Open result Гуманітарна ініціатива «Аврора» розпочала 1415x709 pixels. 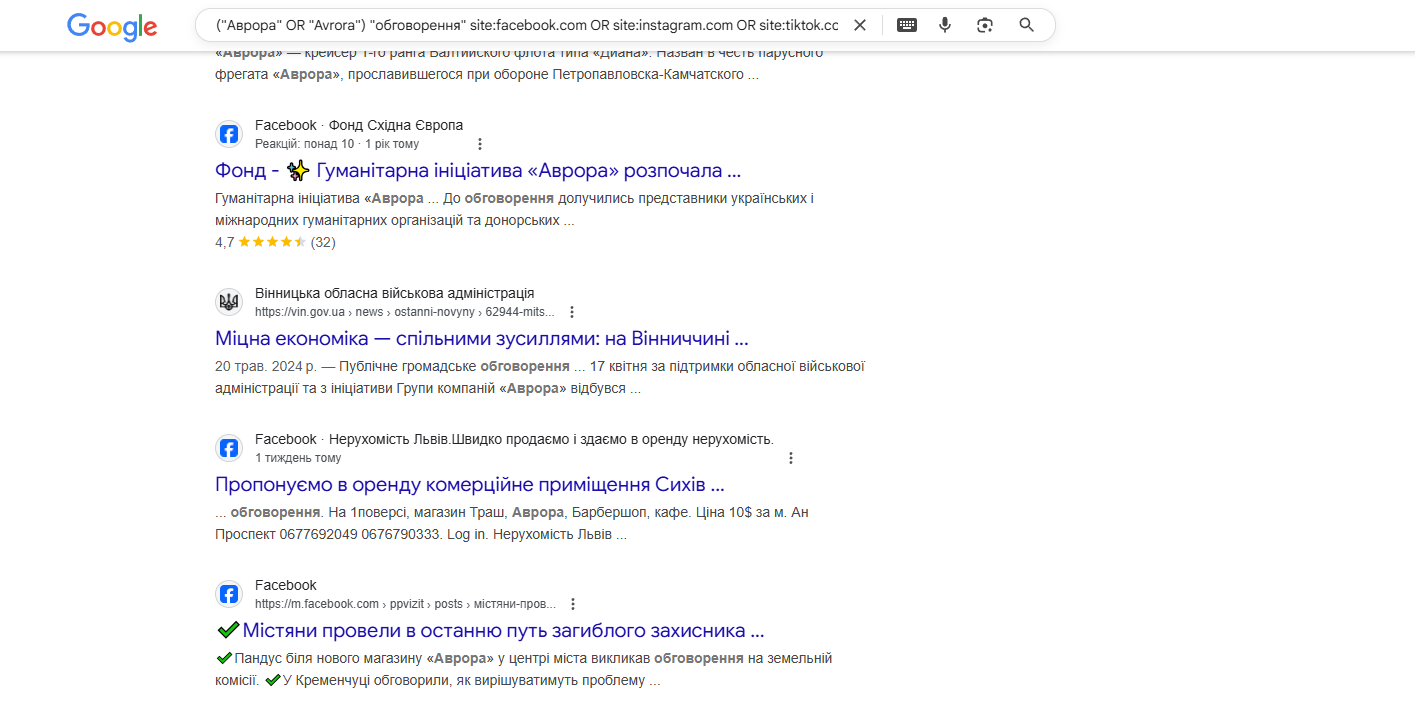point(478,171)
